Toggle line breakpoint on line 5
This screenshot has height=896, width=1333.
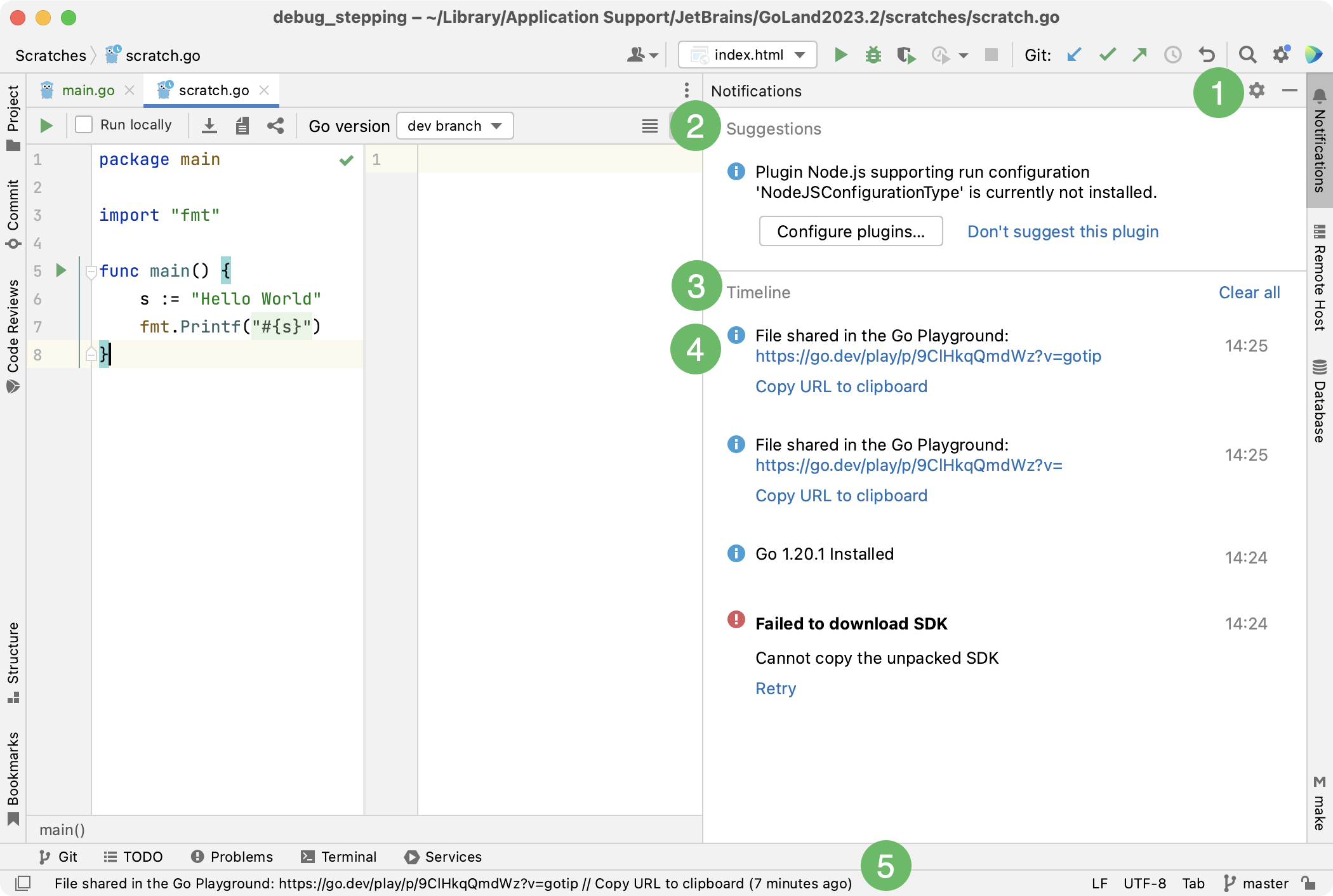point(37,270)
